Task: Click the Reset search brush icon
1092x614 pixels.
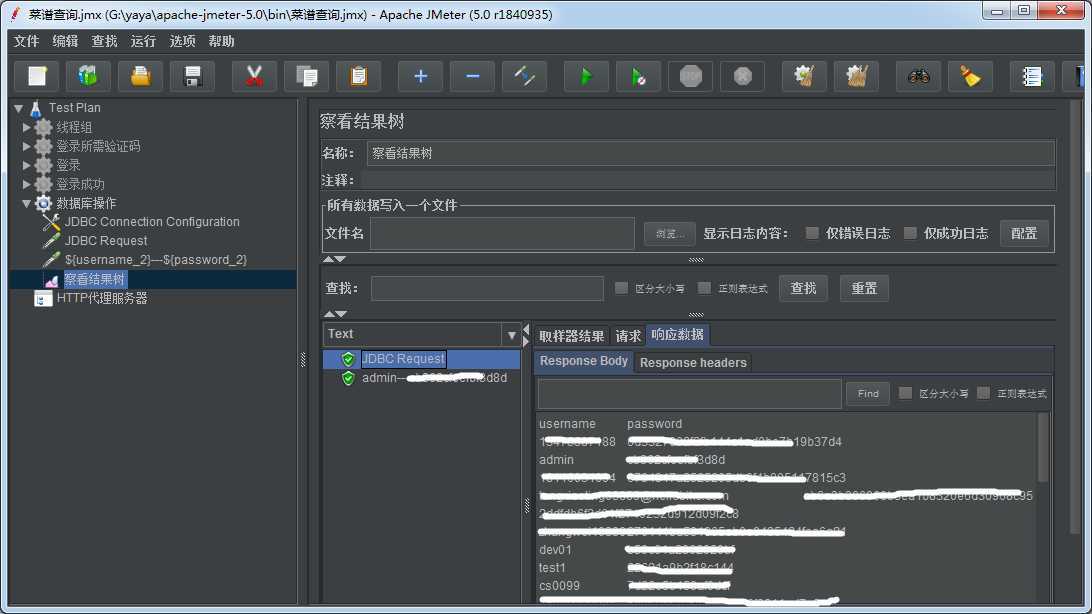Action: [x=970, y=76]
